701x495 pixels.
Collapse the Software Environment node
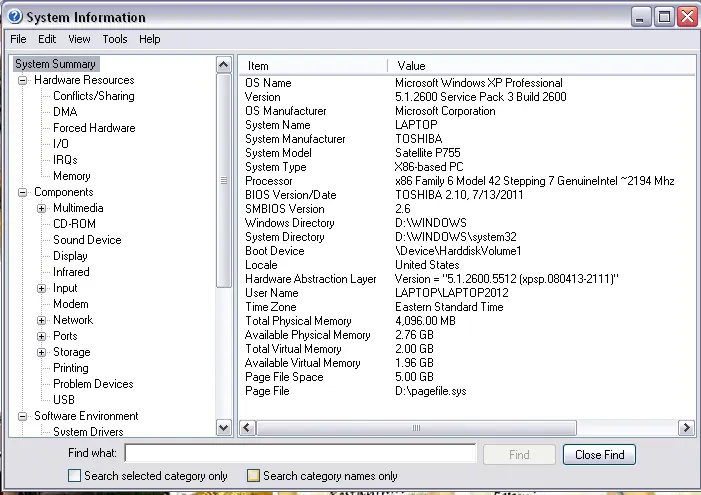(x=22, y=416)
